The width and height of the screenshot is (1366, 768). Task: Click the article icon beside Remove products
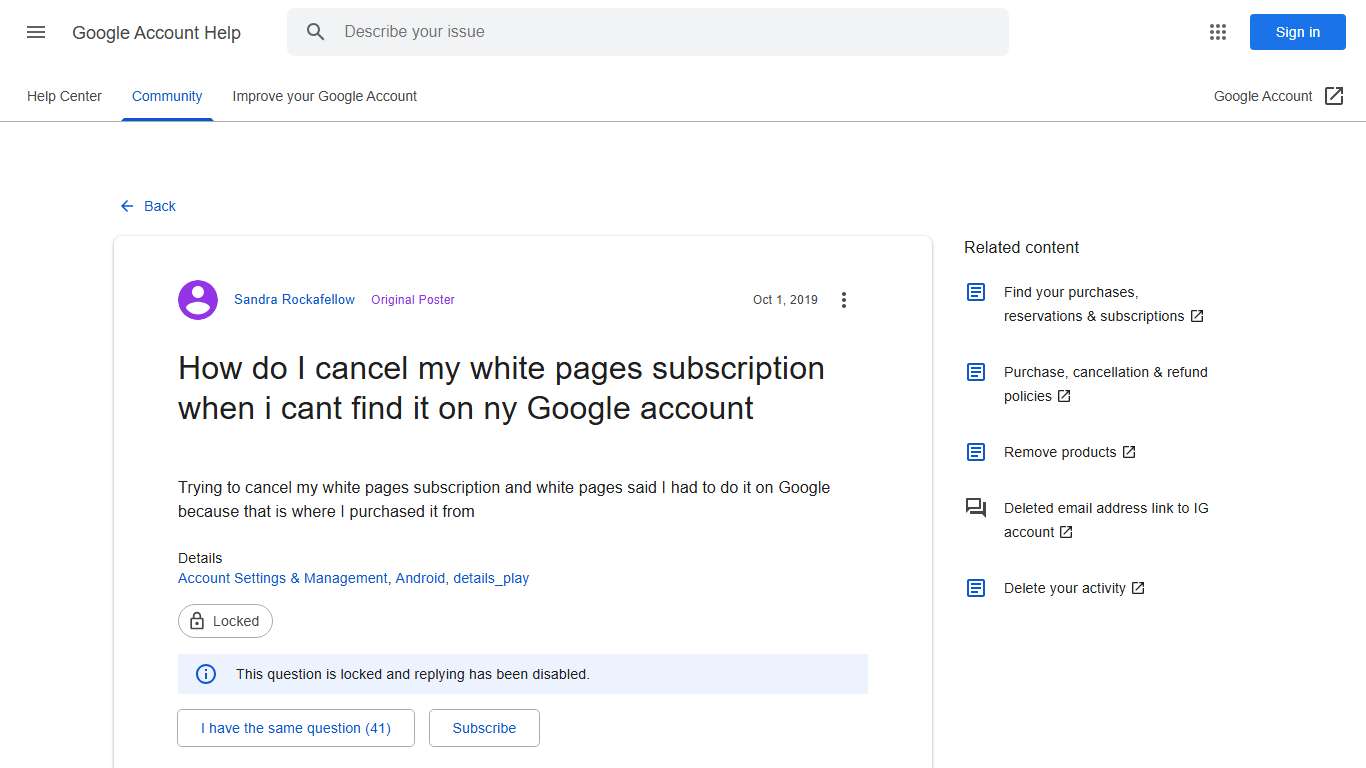point(975,451)
